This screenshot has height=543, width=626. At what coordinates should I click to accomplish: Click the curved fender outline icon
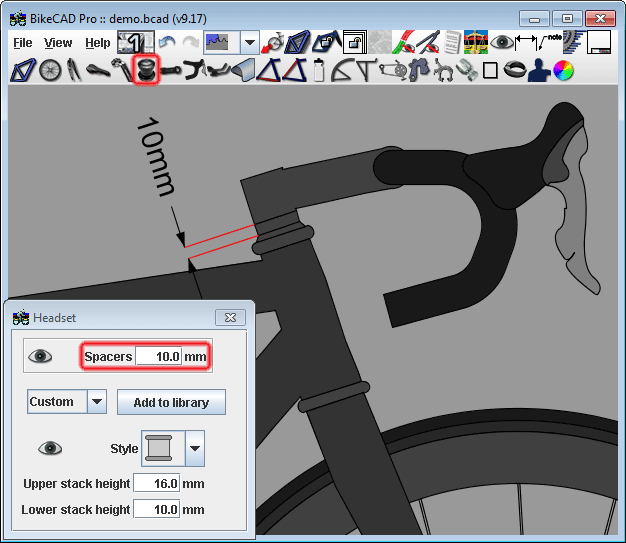coord(342,70)
